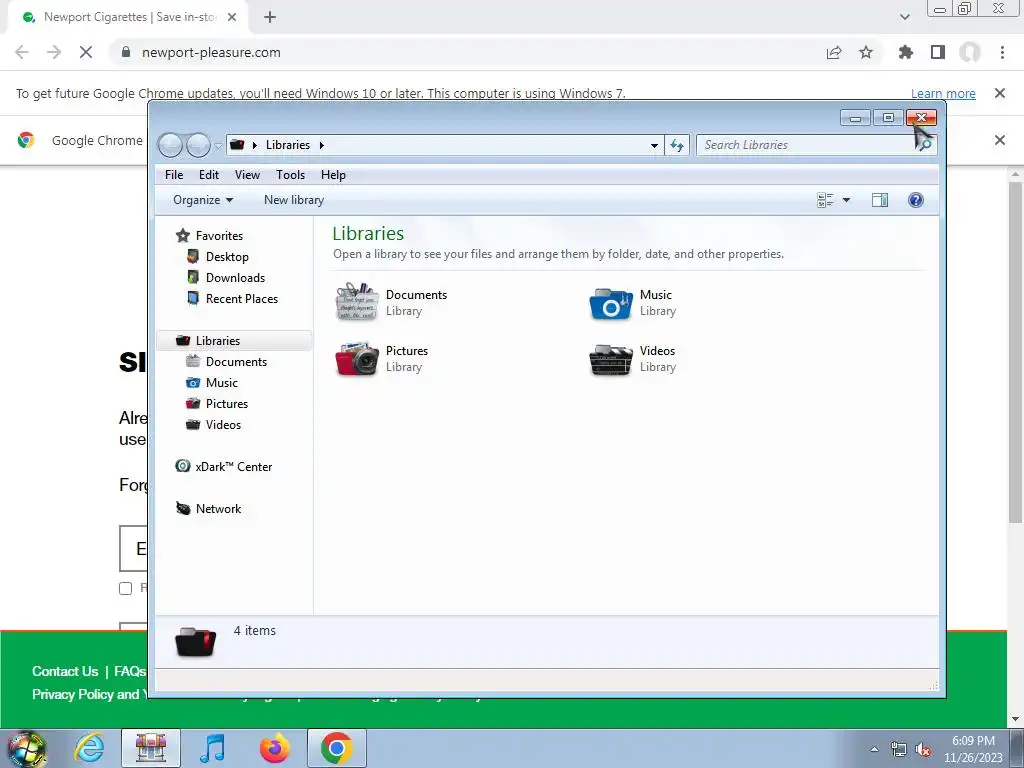This screenshot has height=768, width=1024.
Task: Launch Internet Explorer from taskbar
Action: 89,748
